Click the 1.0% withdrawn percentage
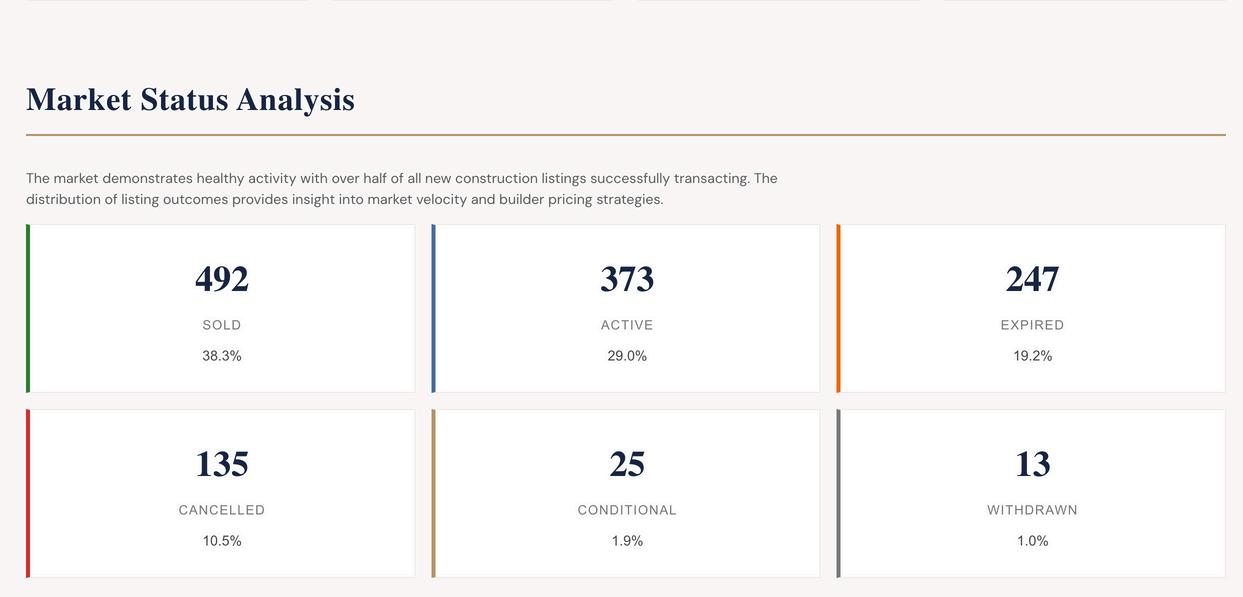This screenshot has width=1243, height=597. click(x=1032, y=541)
